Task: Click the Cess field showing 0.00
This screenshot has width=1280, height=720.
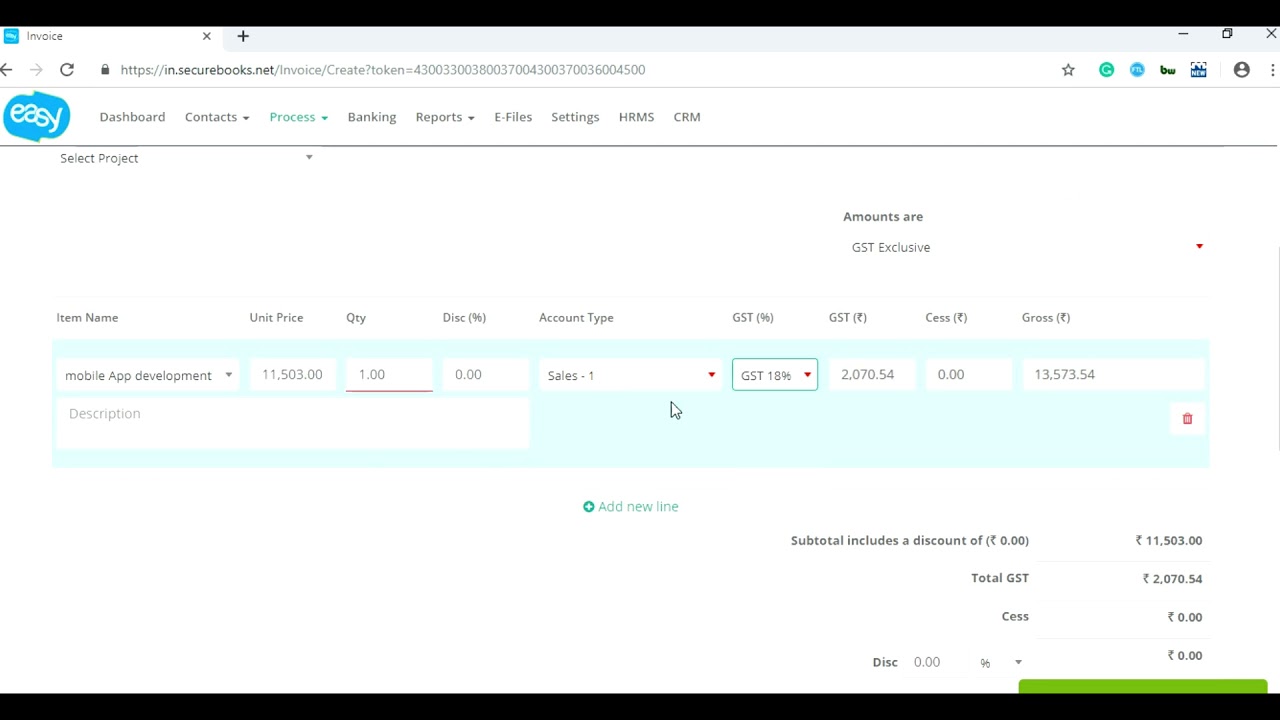Action: (x=968, y=374)
